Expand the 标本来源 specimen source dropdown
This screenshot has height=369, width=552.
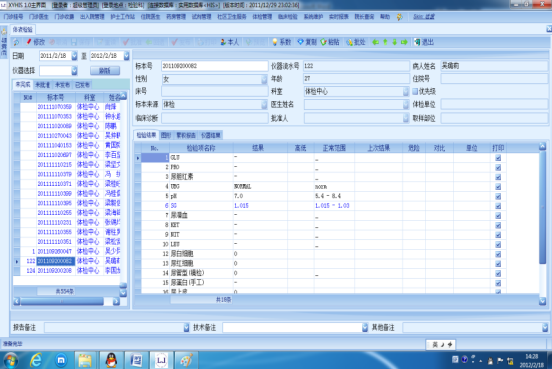(264, 105)
